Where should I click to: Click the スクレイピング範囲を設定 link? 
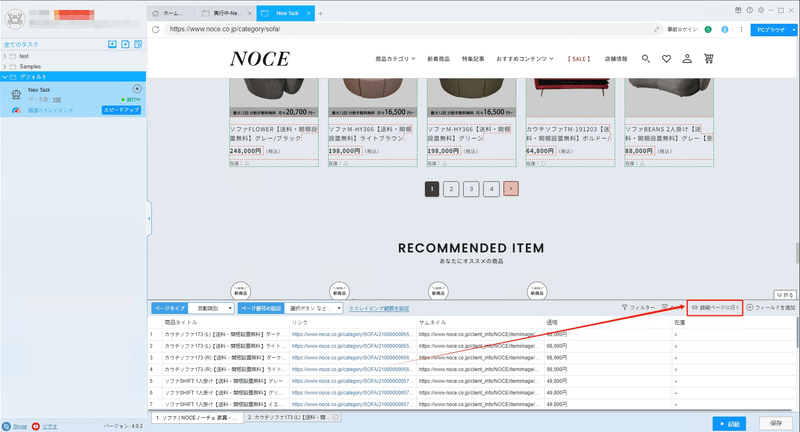pos(379,309)
